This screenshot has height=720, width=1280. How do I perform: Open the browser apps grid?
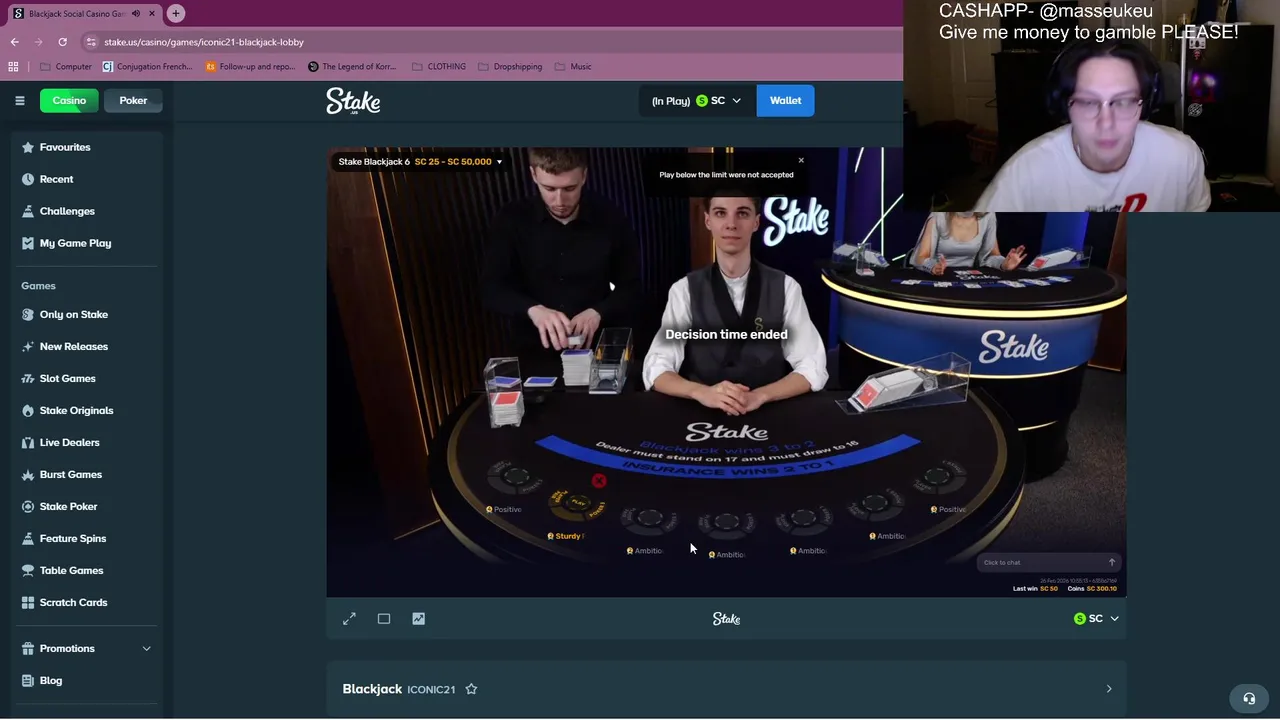coord(13,67)
